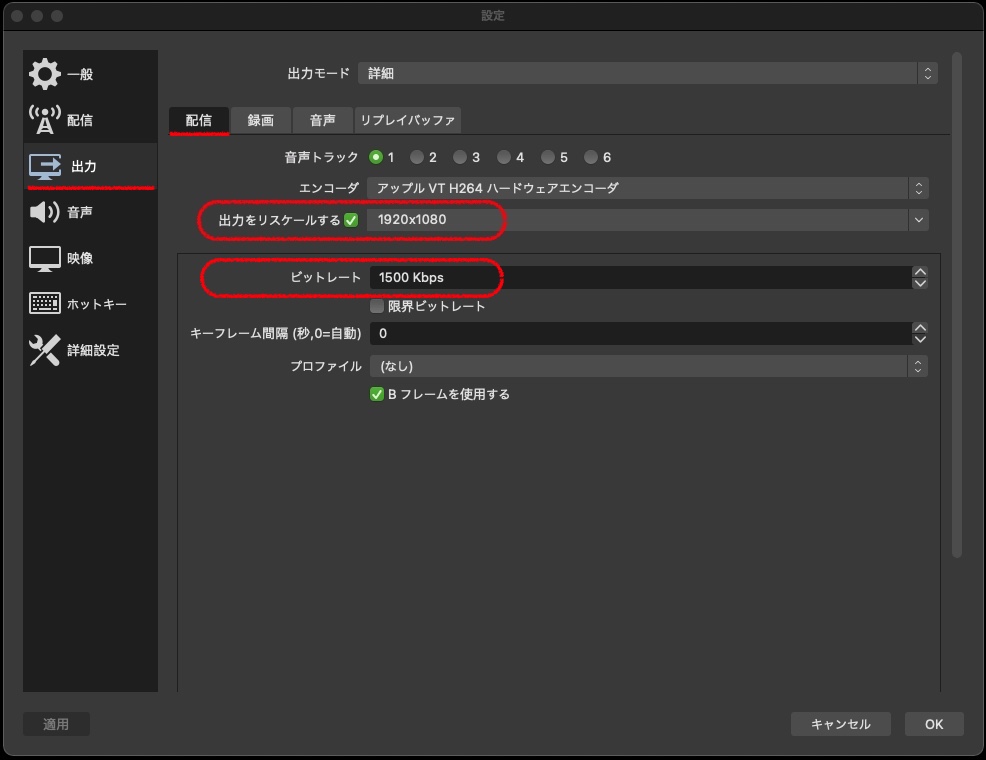
Task: Select the 配信 antenna icon in sidebar
Action: coord(45,120)
